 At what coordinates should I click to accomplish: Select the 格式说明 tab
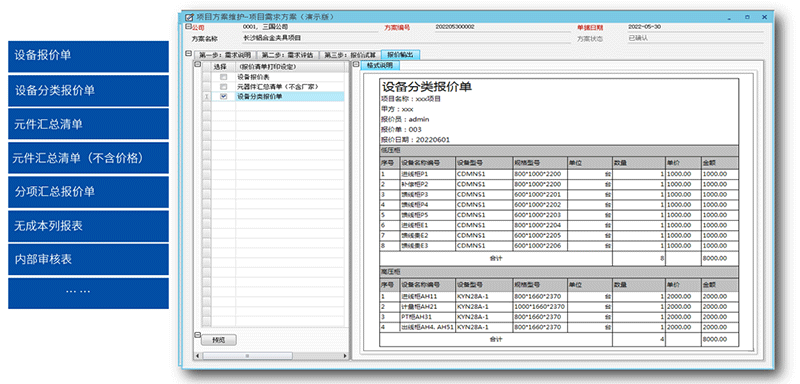380,65
